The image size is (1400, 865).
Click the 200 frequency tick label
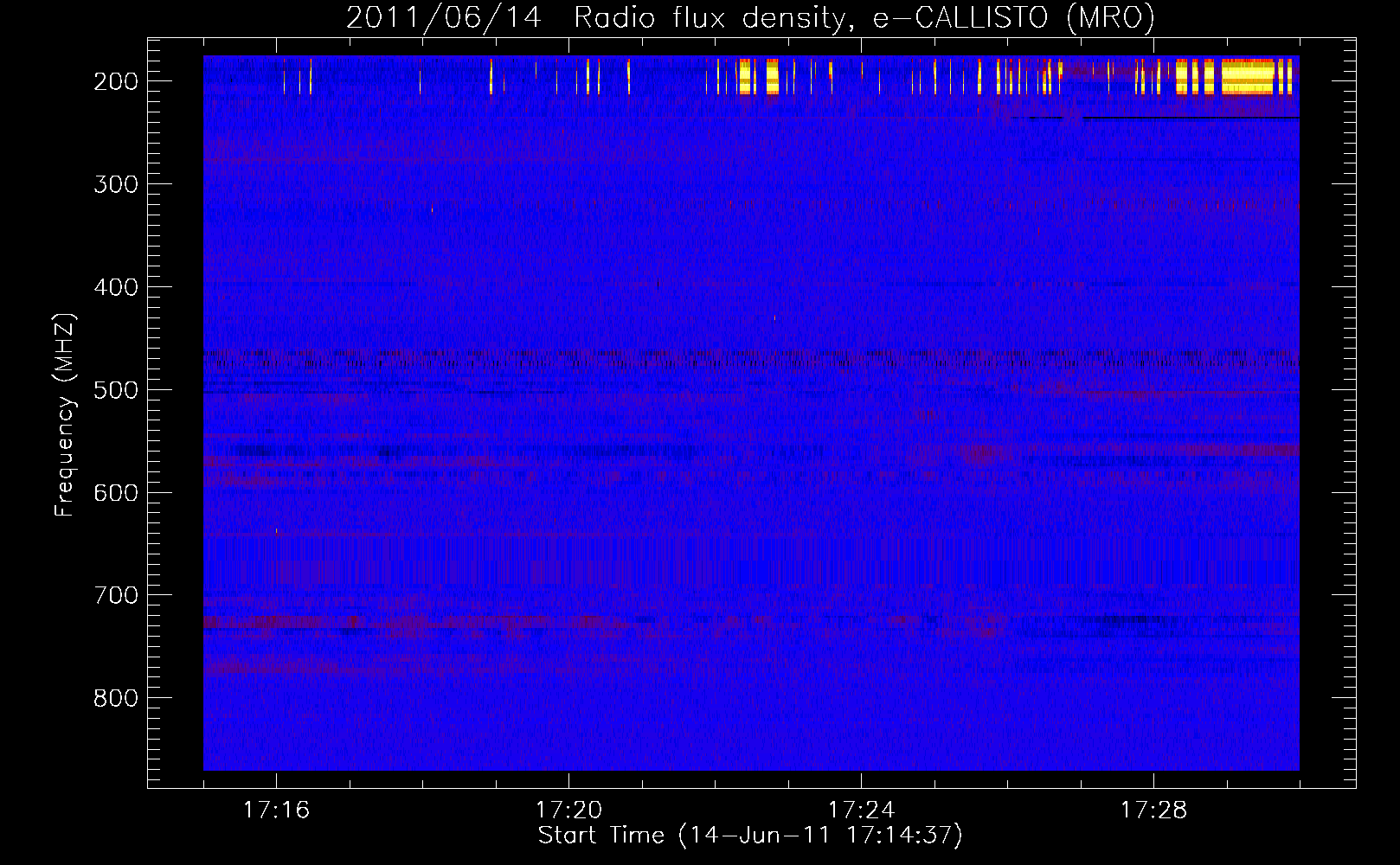115,81
